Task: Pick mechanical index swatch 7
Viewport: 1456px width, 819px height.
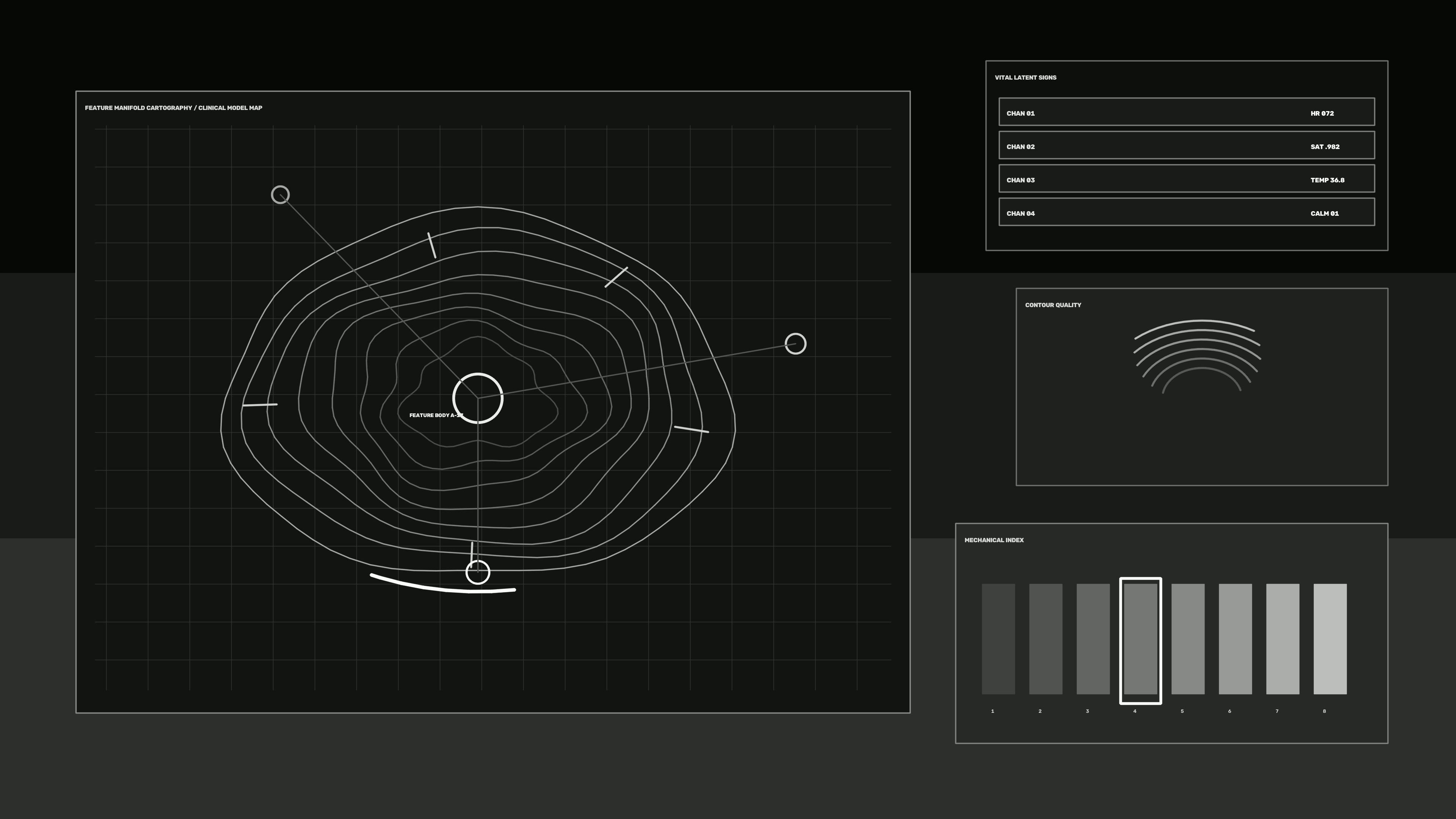Action: point(1282,639)
